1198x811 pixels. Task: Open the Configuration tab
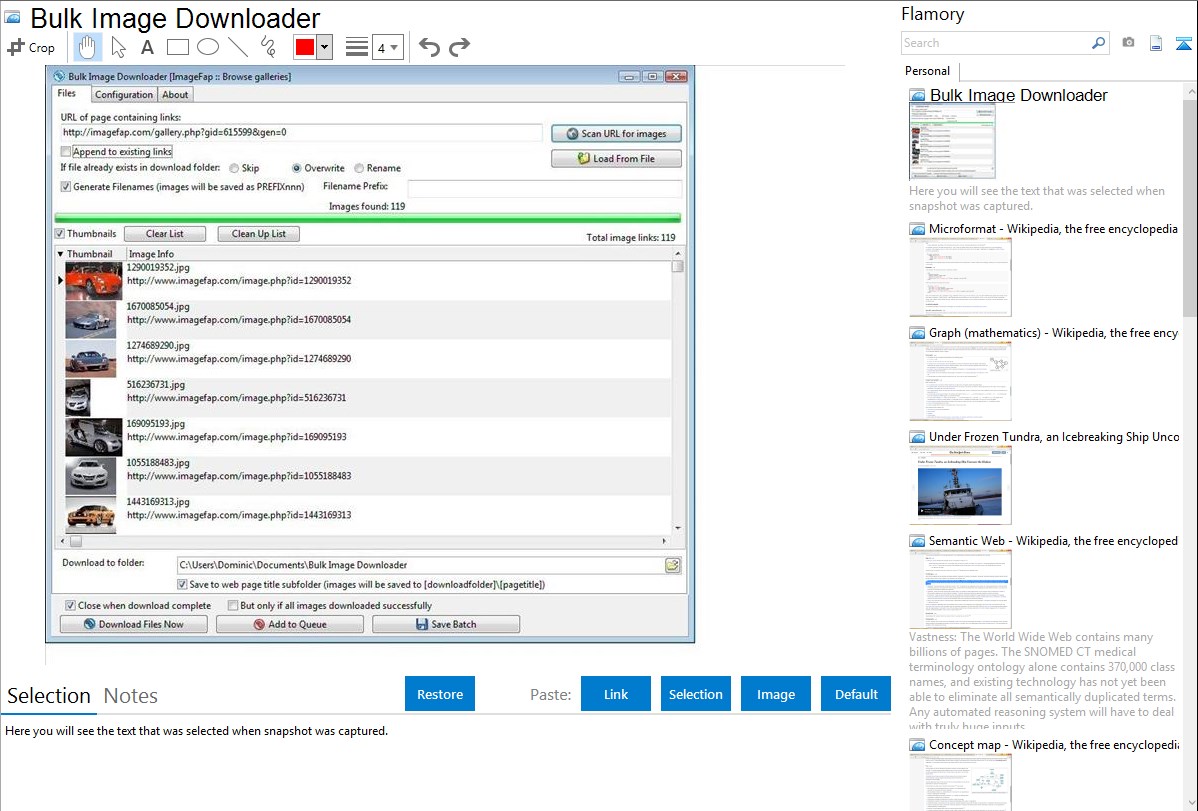[124, 95]
